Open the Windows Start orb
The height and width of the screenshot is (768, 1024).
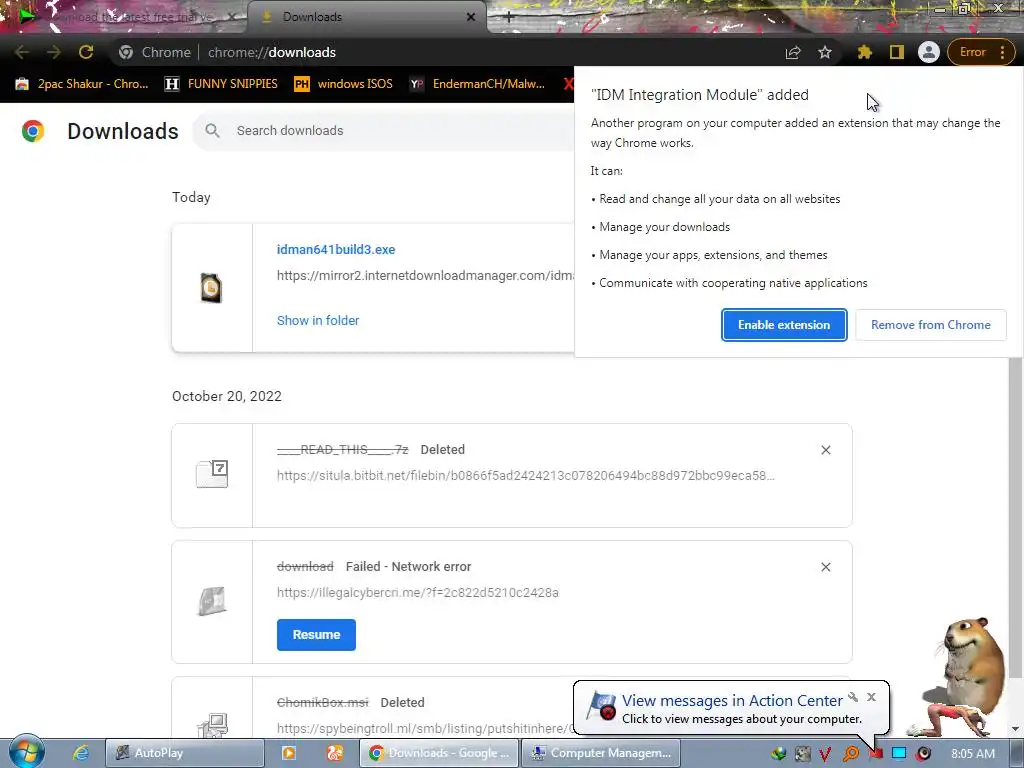click(26, 752)
